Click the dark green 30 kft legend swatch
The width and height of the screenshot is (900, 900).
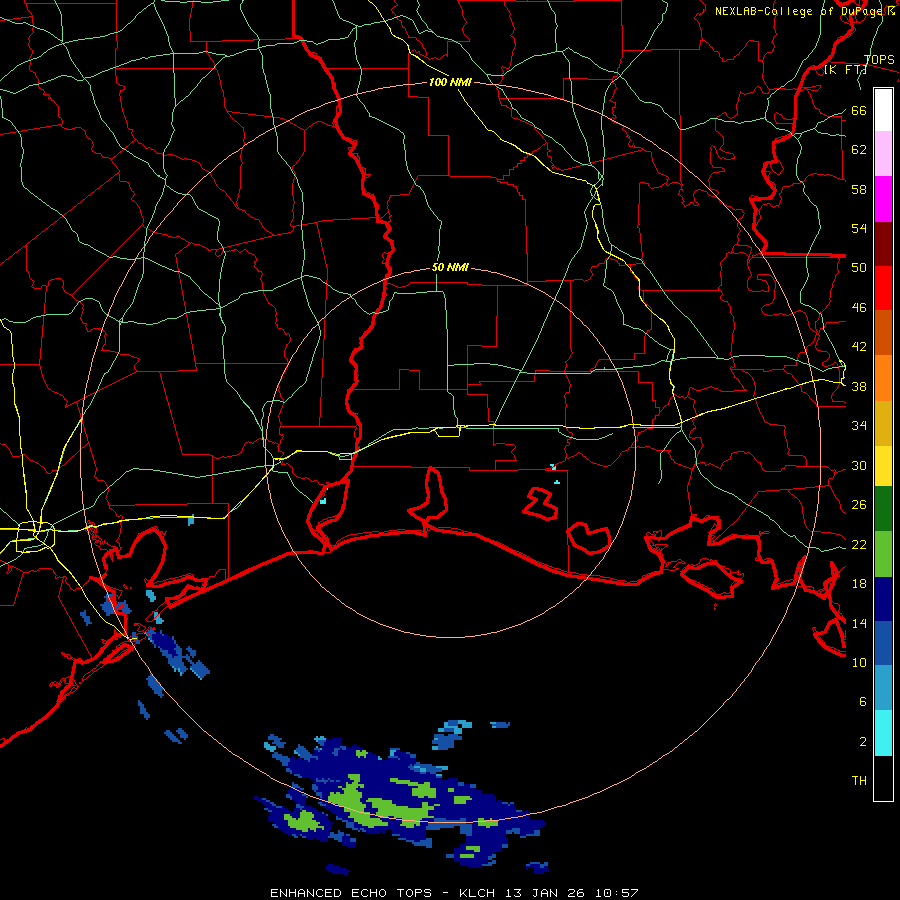(883, 509)
